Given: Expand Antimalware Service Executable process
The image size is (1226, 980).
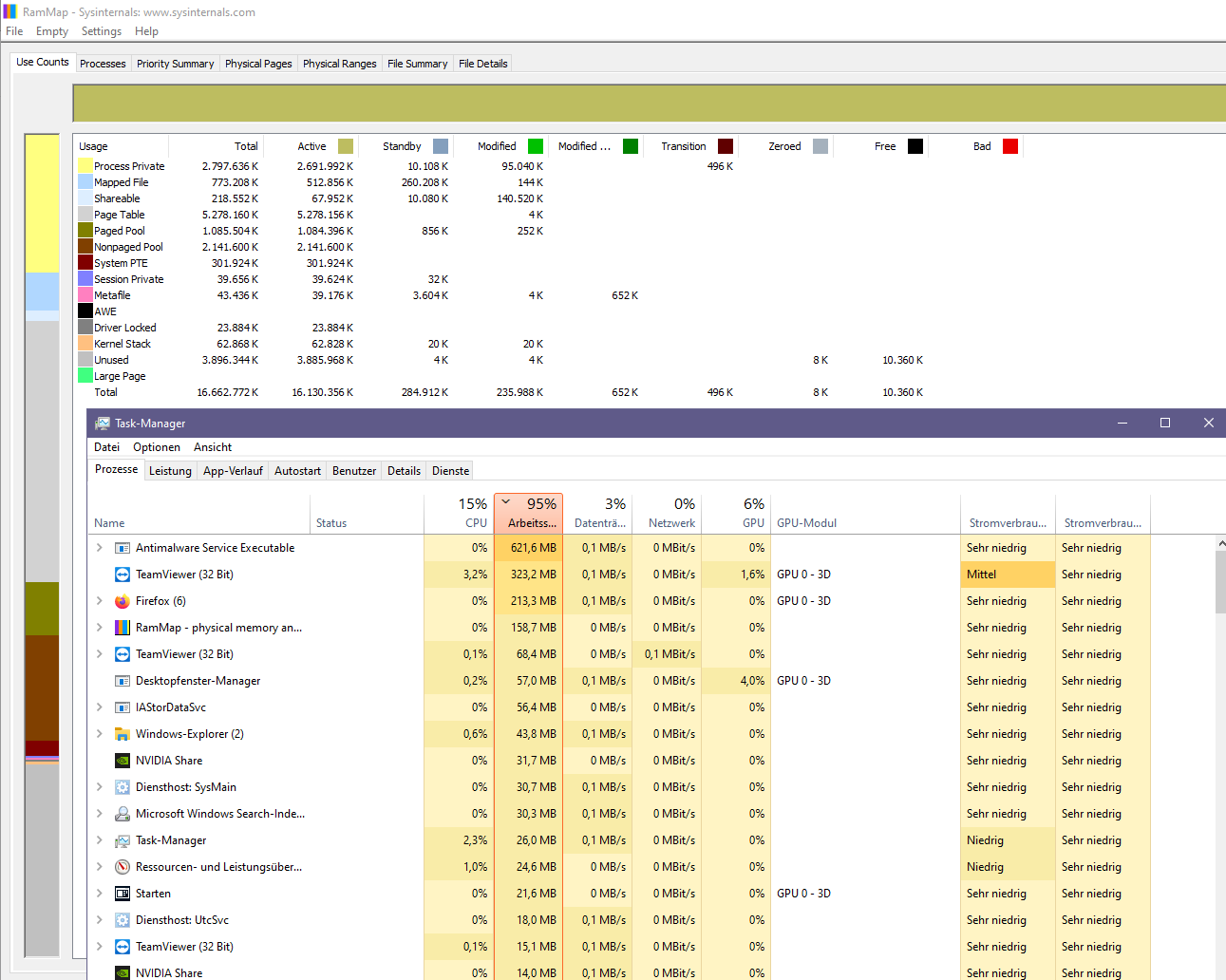Looking at the screenshot, I should [100, 548].
